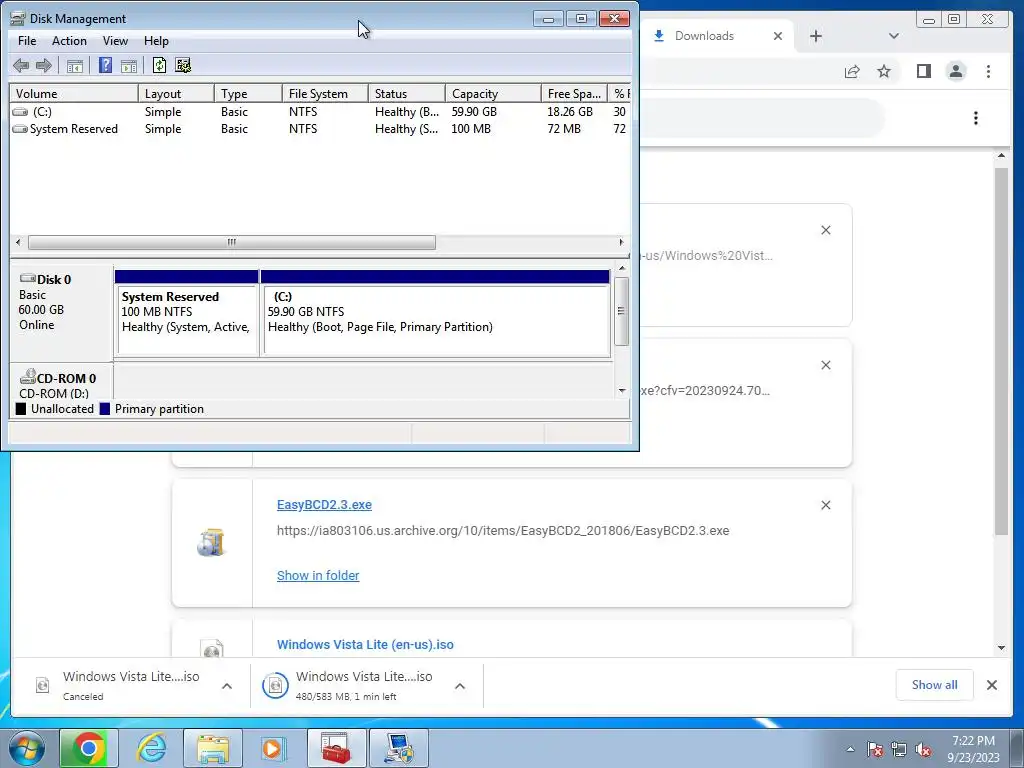
Task: Click the black Unallocated legend swatch
Action: click(21, 409)
